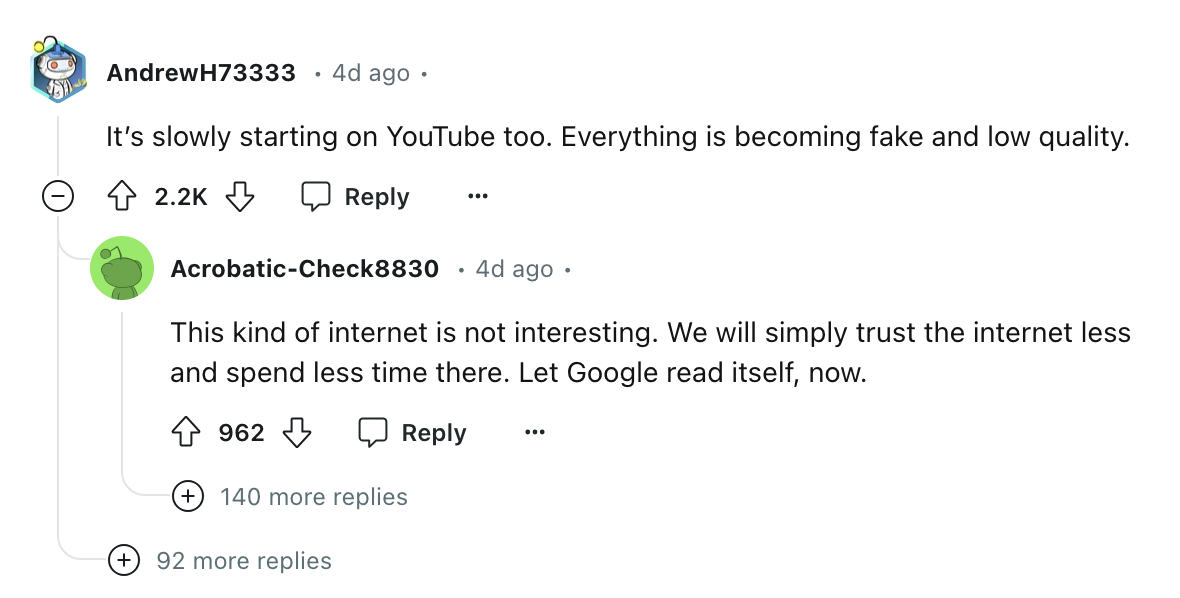This screenshot has width=1180, height=598.
Task: Visit Acrobatic-Check8830's profile username
Action: click(x=304, y=269)
